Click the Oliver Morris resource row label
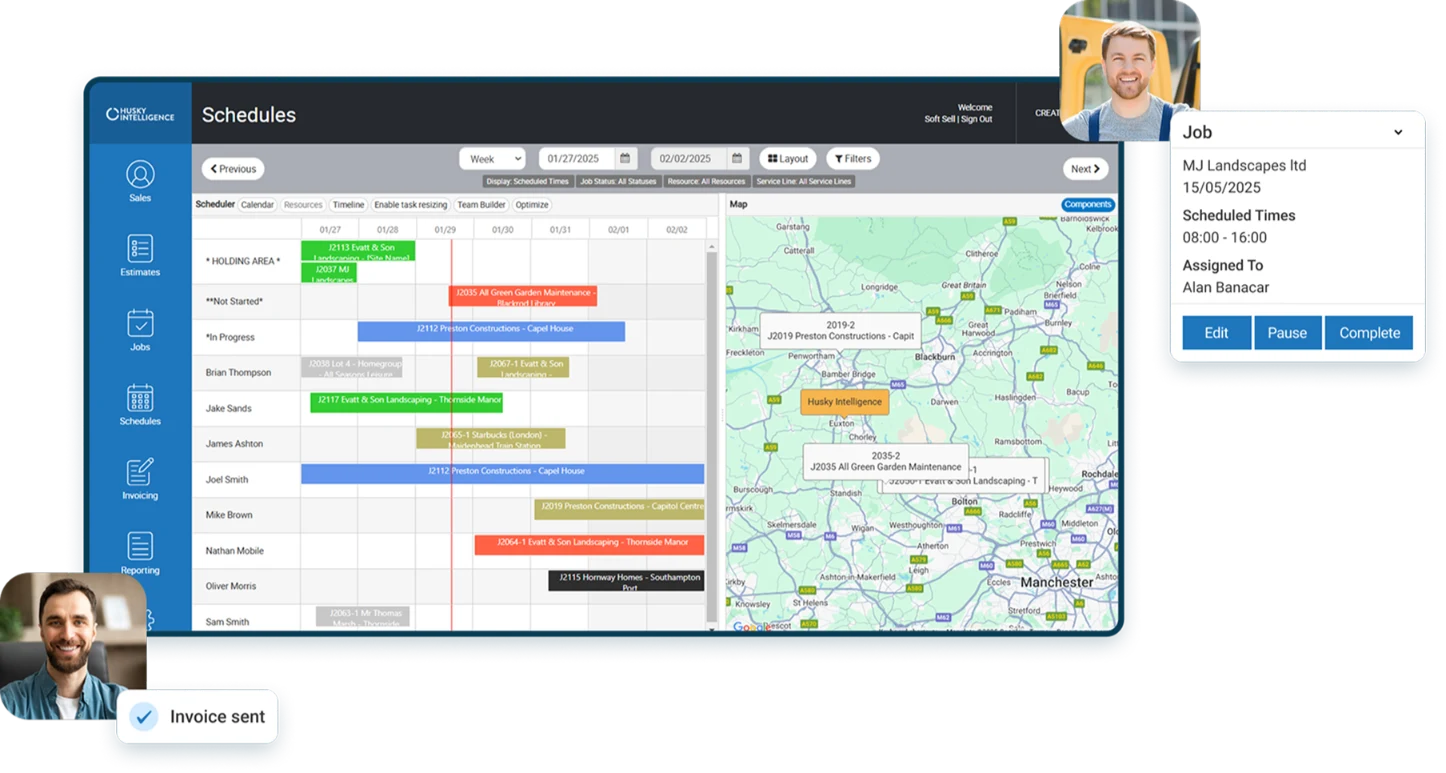The width and height of the screenshot is (1446, 773). pos(231,586)
